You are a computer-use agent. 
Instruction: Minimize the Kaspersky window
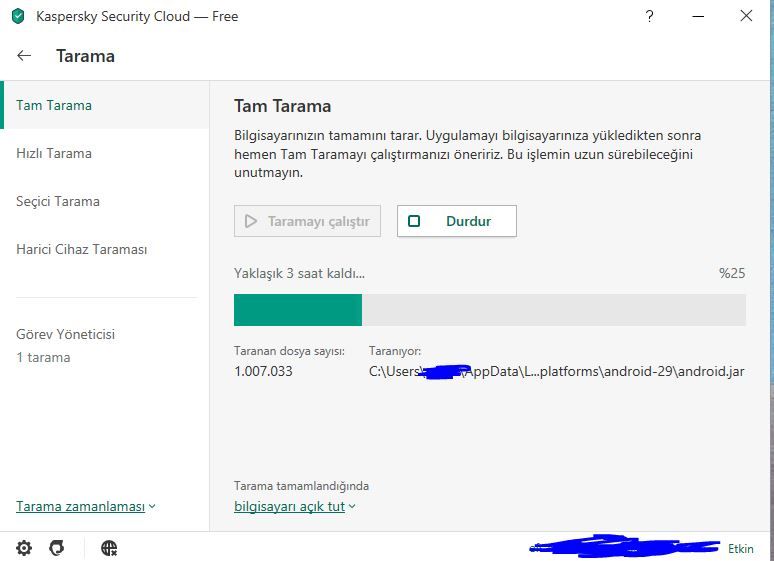[x=698, y=16]
